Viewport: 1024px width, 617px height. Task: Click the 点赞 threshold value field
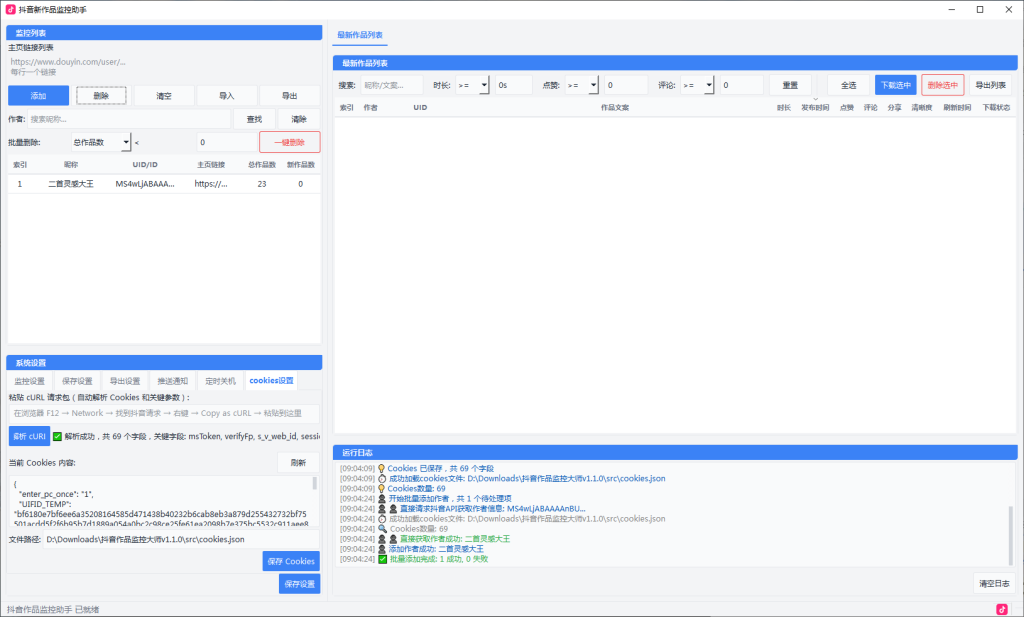[626, 85]
